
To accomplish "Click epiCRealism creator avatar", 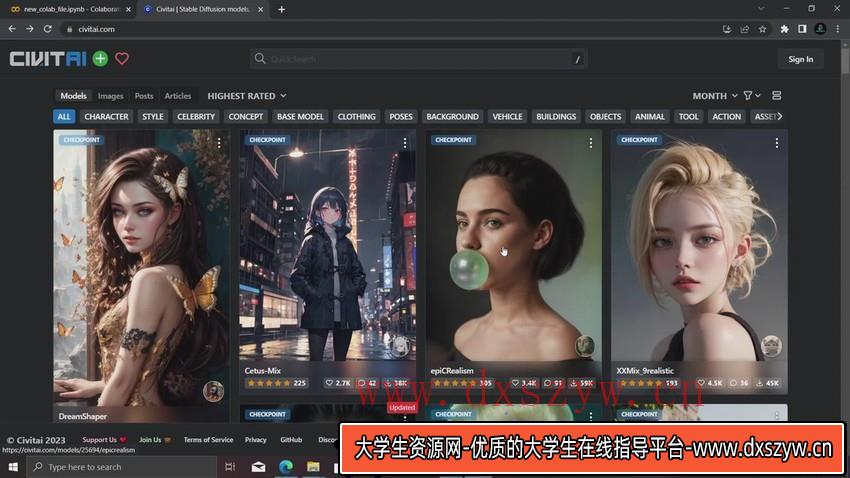I will 585,345.
